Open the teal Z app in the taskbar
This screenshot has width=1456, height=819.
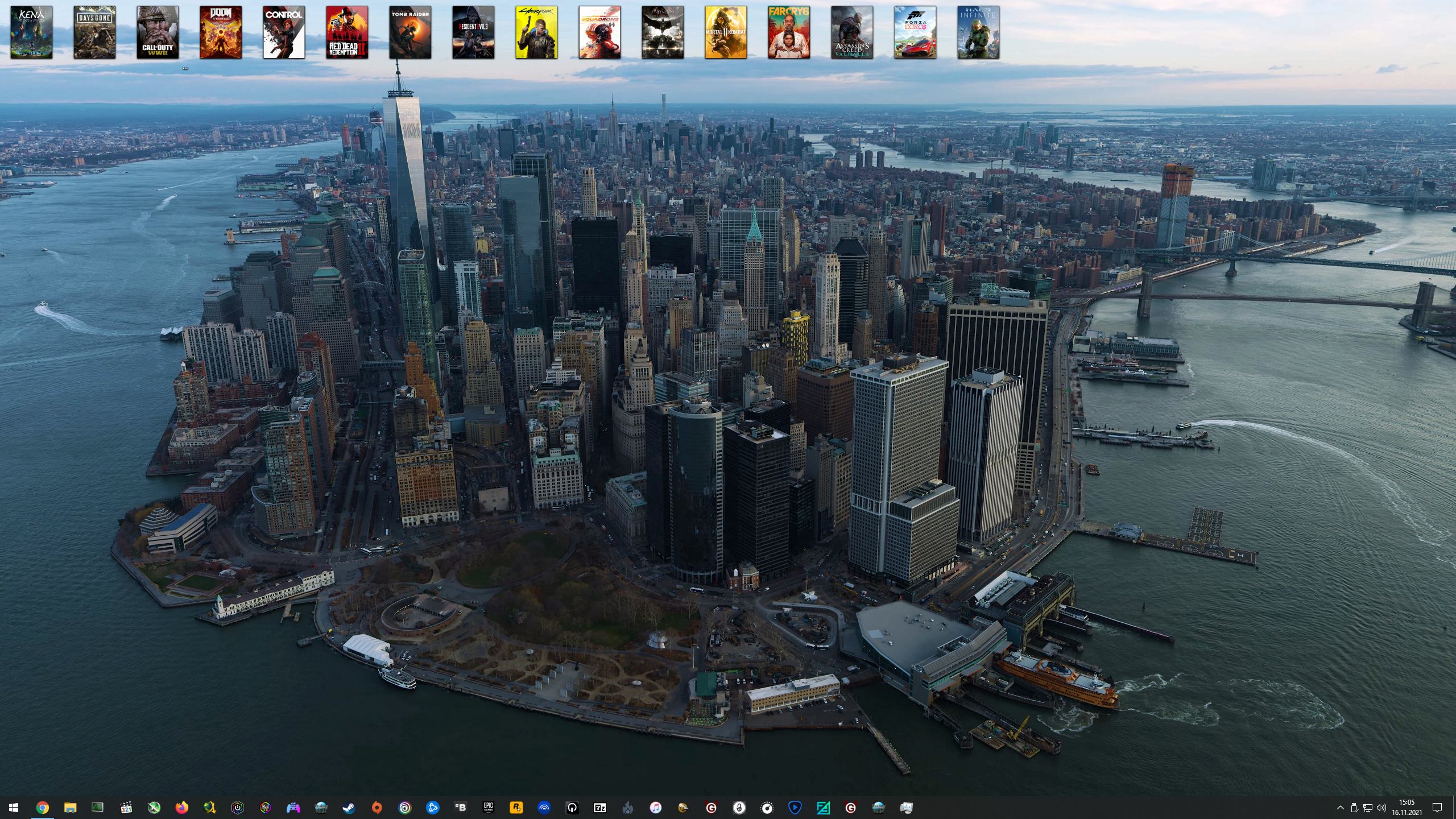click(x=822, y=808)
